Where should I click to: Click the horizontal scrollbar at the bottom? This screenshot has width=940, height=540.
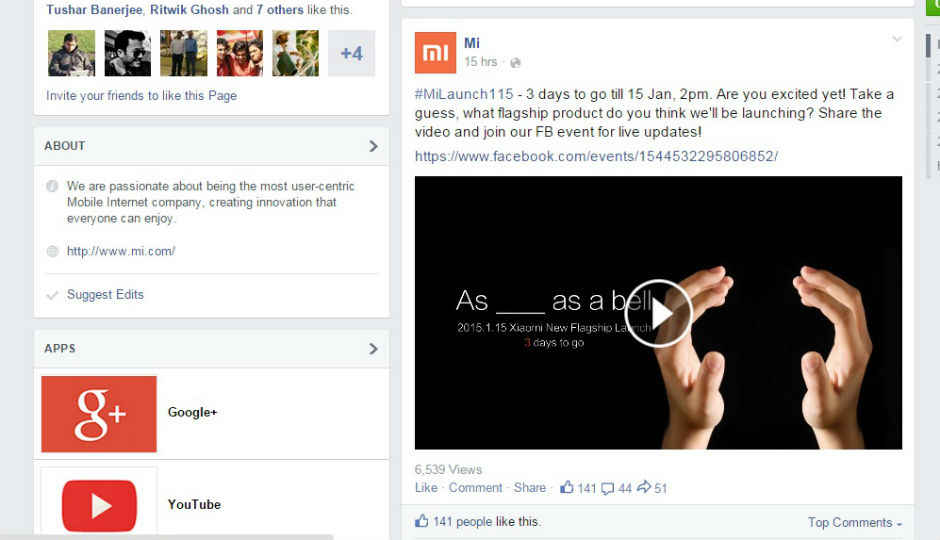(x=167, y=537)
